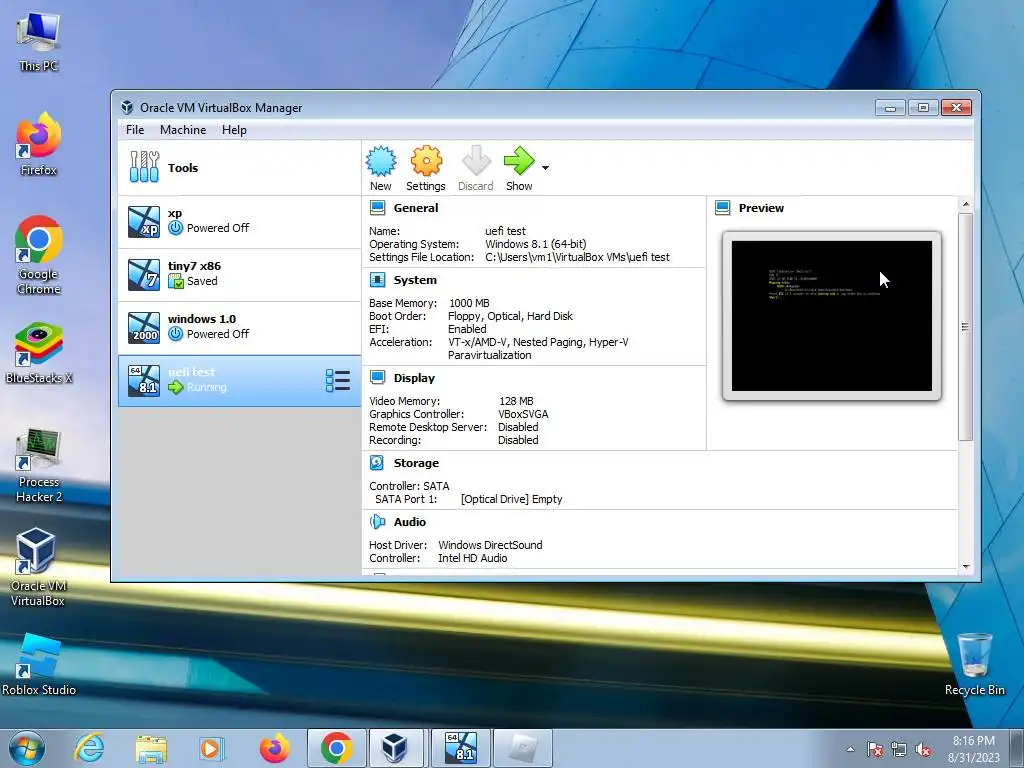The width and height of the screenshot is (1024, 768).
Task: Click the Audio section speaker icon
Action: (x=377, y=521)
